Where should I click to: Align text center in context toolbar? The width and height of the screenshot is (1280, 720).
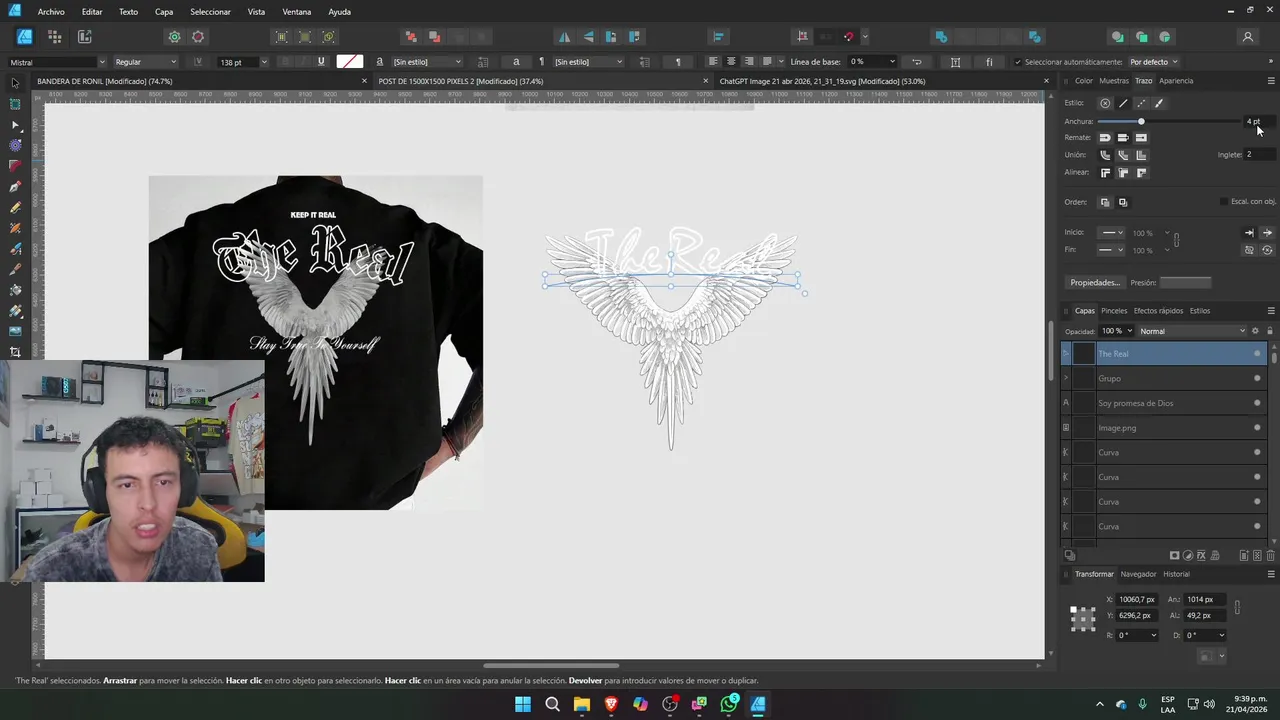(x=731, y=62)
